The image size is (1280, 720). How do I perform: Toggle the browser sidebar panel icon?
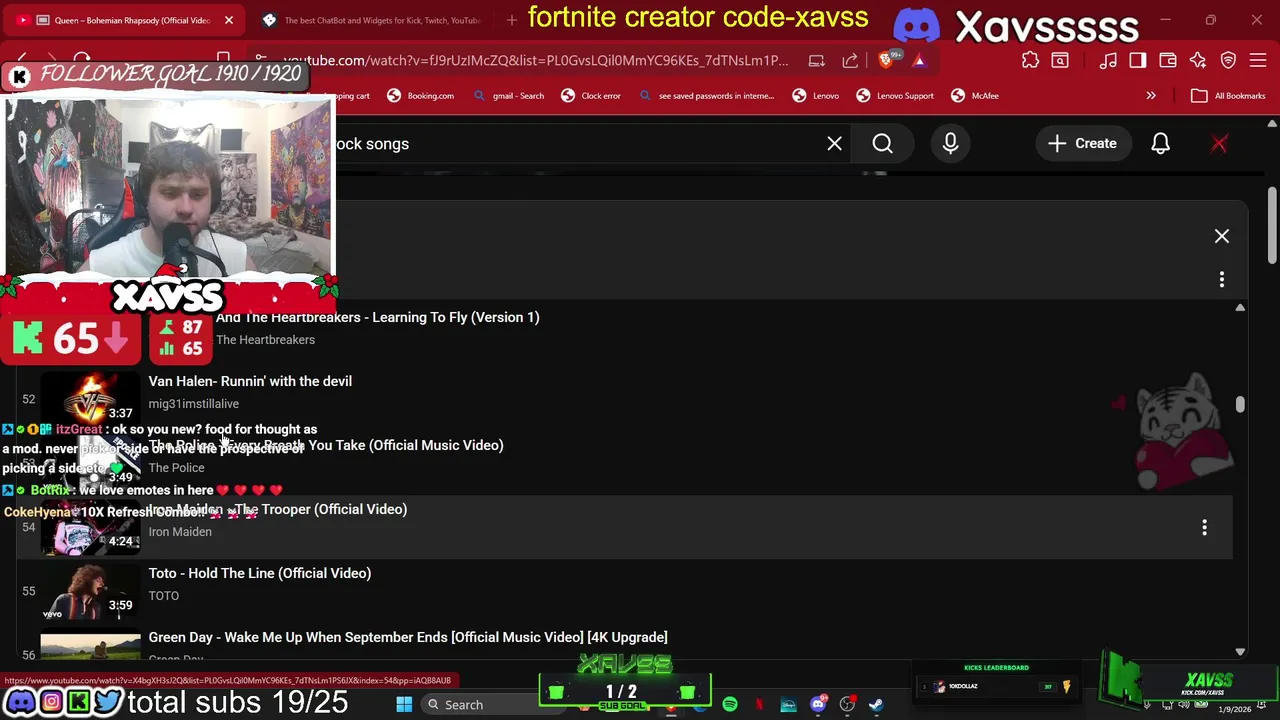pyautogui.click(x=1137, y=60)
